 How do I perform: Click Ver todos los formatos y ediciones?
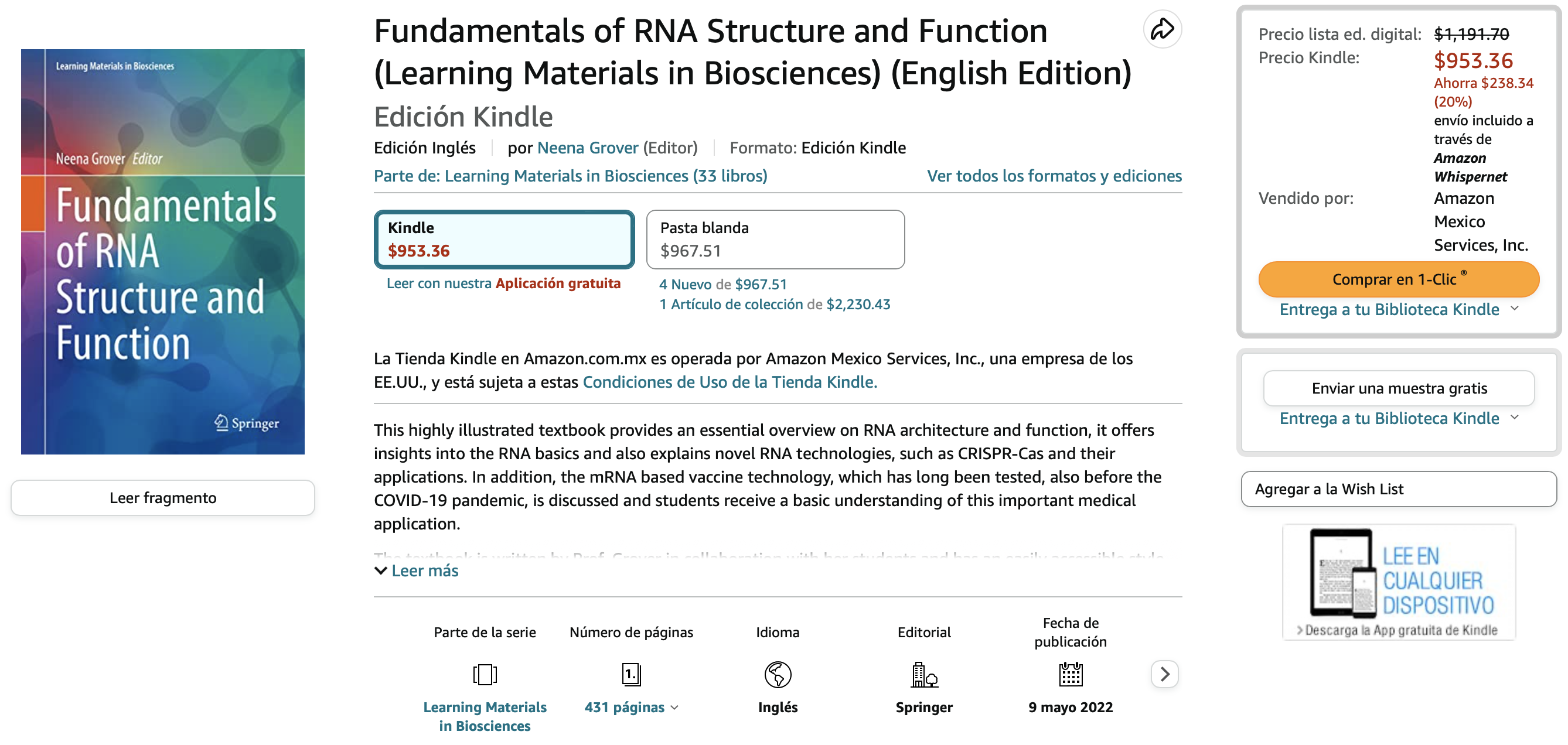pos(1054,176)
